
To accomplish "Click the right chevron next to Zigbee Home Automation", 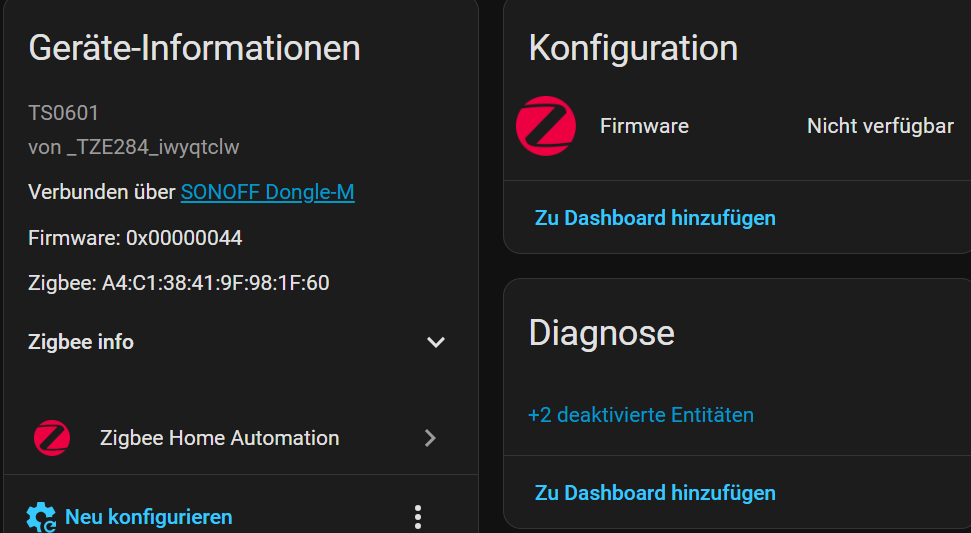I will pos(430,438).
